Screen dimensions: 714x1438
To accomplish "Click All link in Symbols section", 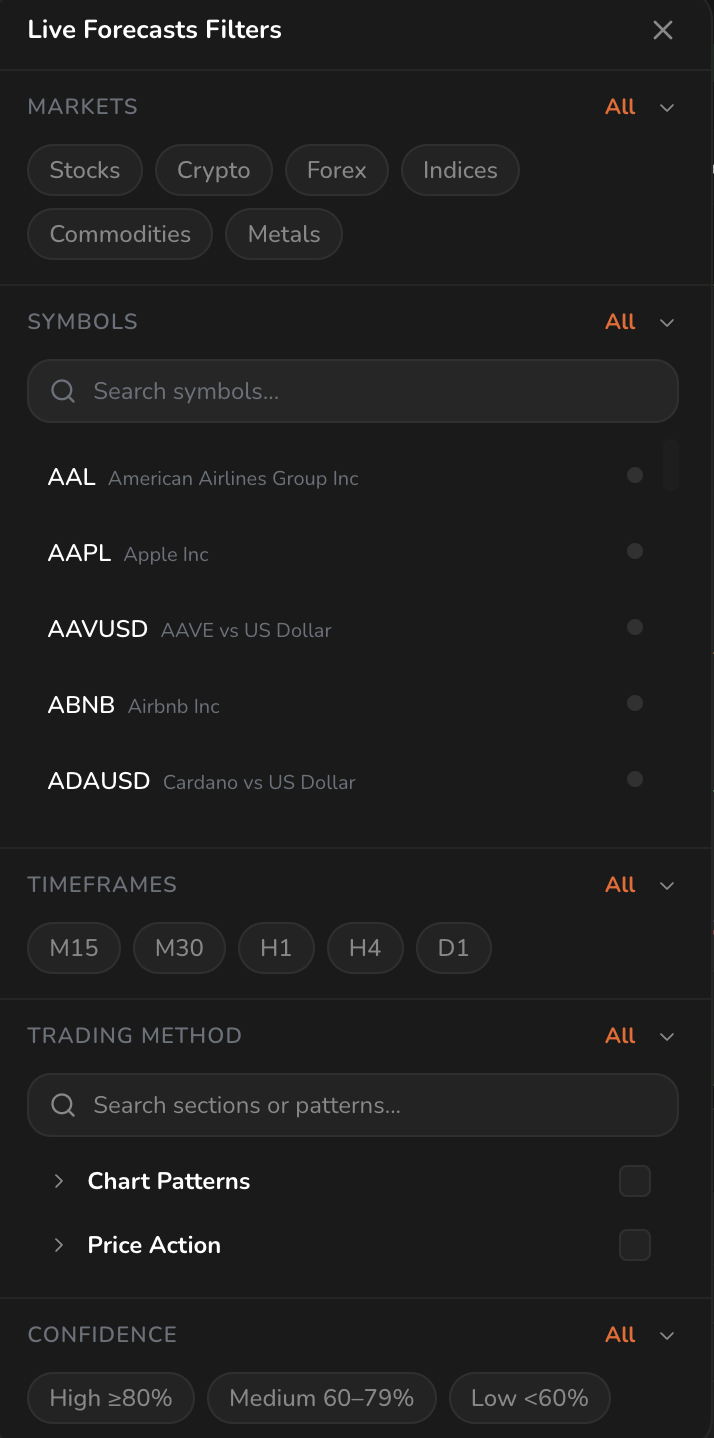I will click(620, 321).
